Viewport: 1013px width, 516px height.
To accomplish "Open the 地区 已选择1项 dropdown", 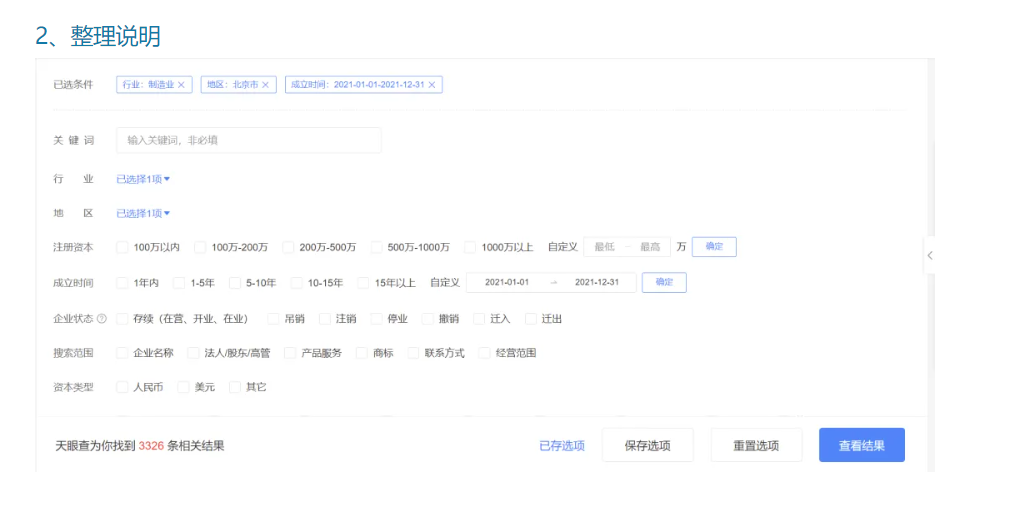I will click(x=143, y=213).
